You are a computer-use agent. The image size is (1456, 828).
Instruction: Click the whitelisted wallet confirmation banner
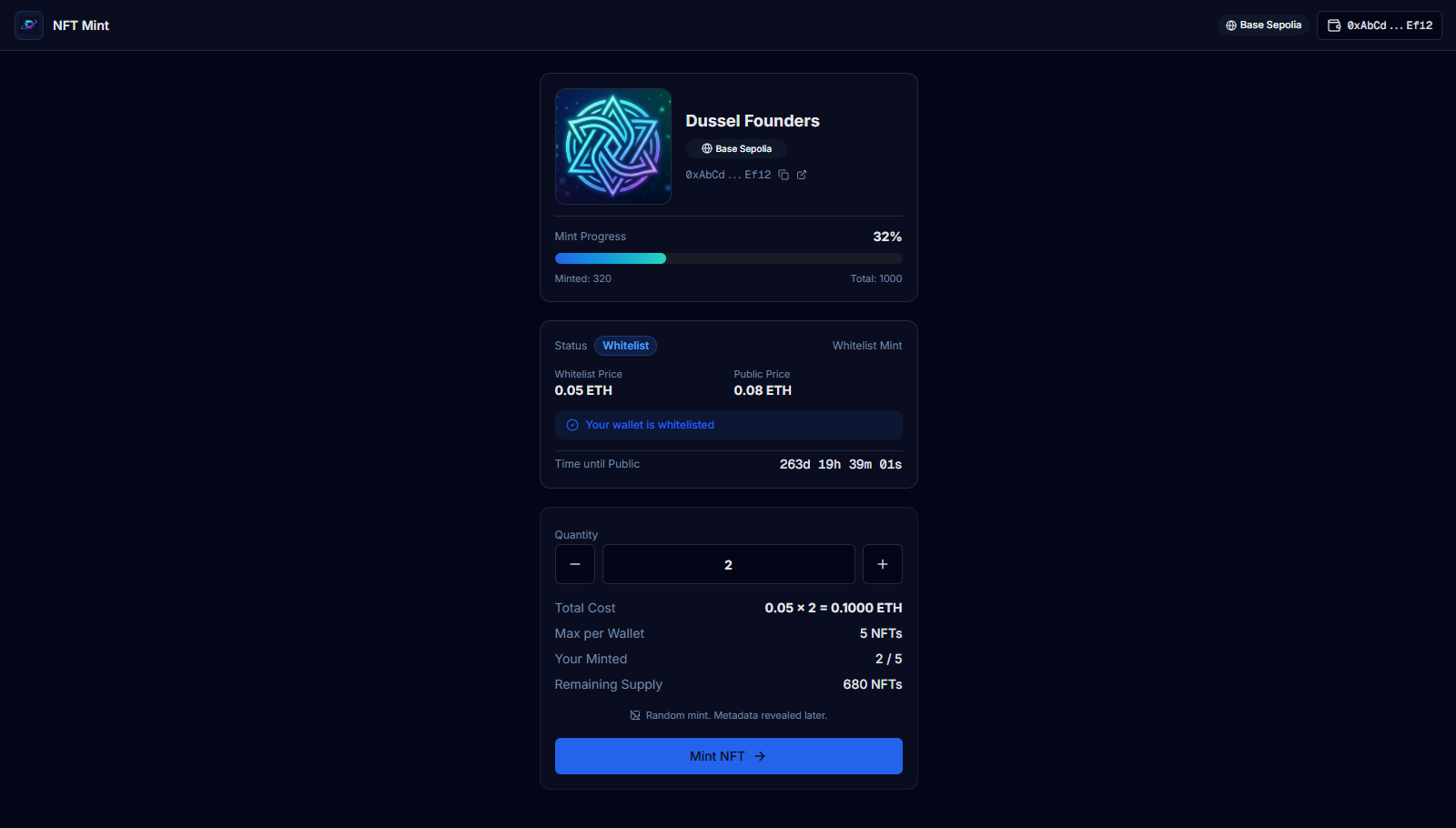pyautogui.click(x=728, y=425)
